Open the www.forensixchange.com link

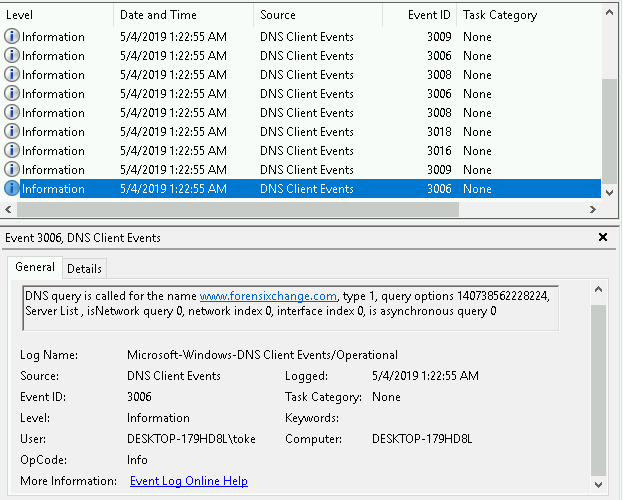(268, 296)
